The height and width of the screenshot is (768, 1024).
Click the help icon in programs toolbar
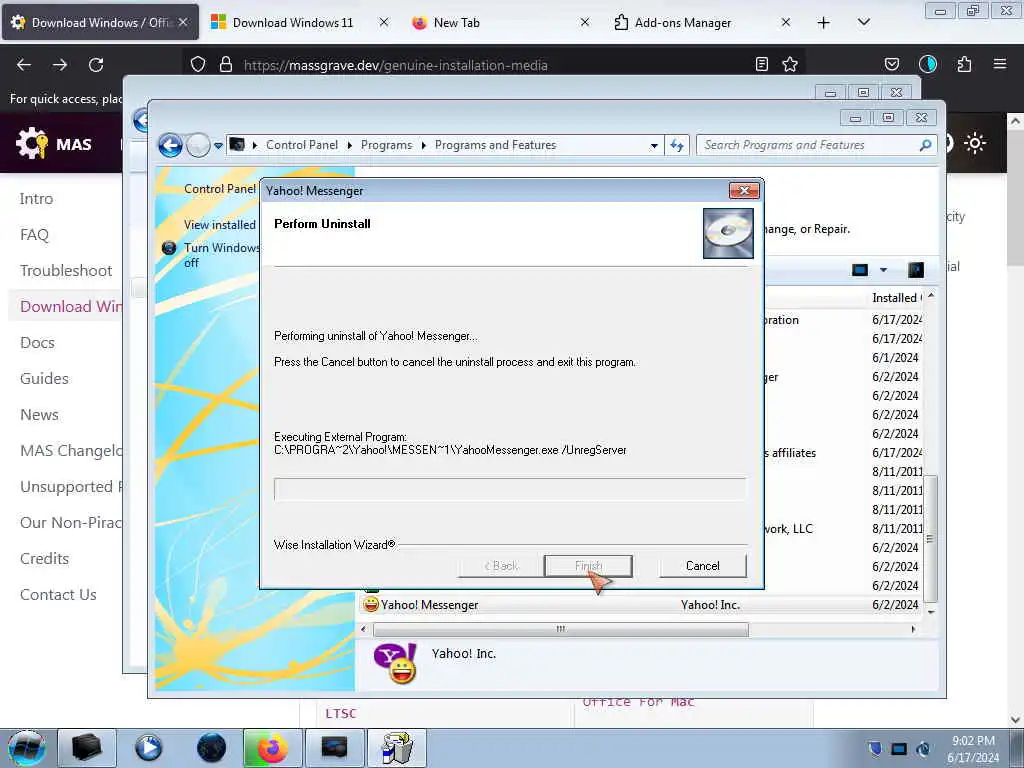[916, 270]
